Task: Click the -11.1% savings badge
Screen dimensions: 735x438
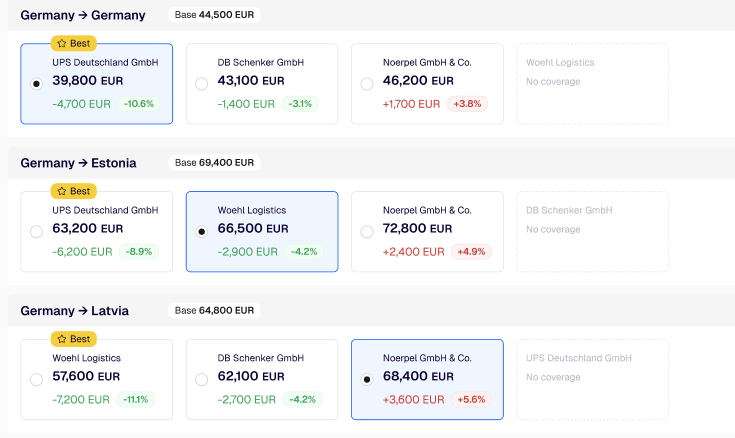Action: coord(135,399)
